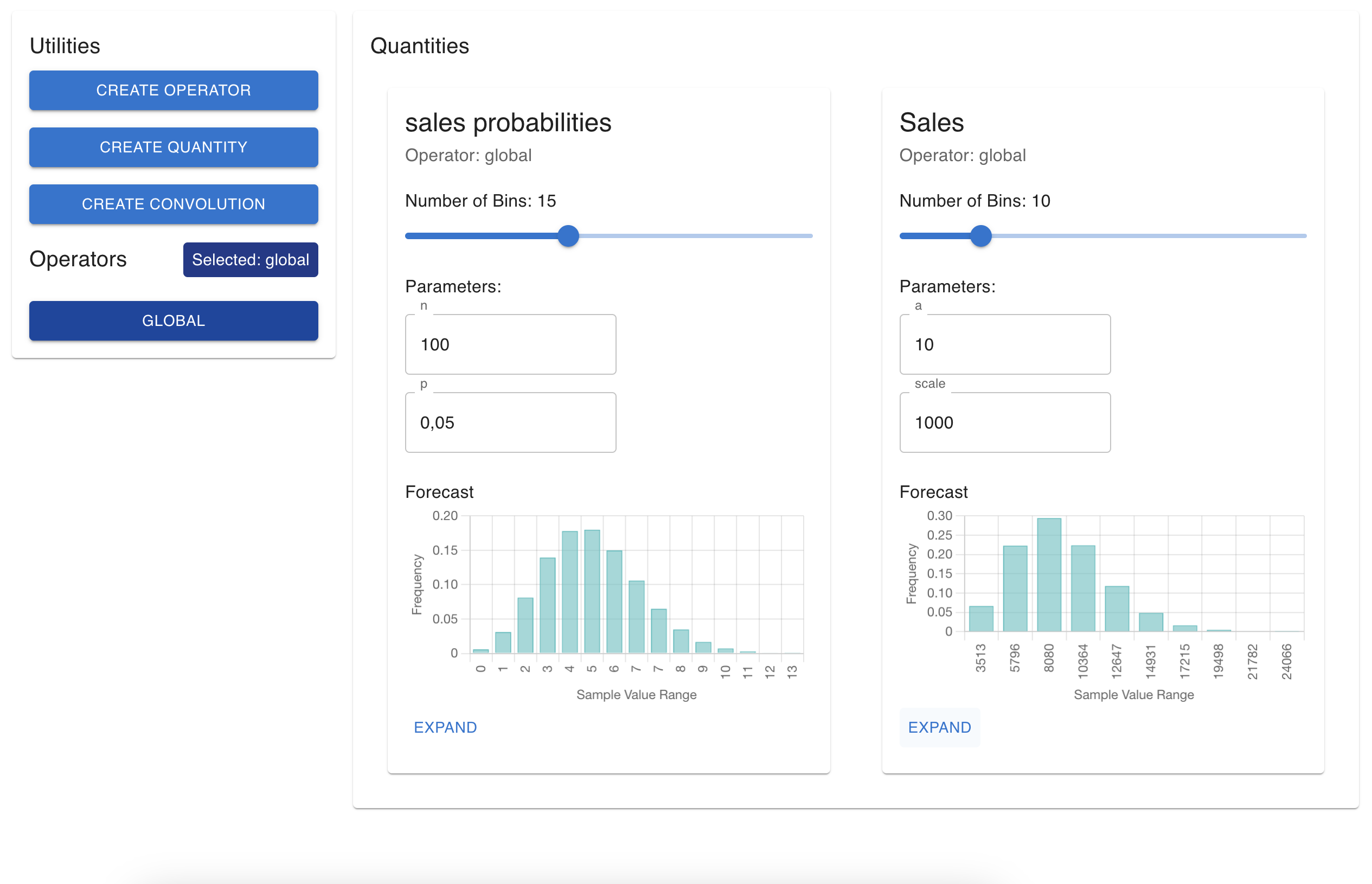Screen dimensions: 1372x884
Task: Expand the sales probabilities quantity details
Action: 445,727
